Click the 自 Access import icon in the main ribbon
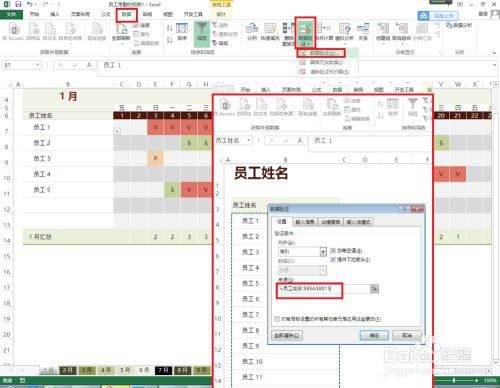The image size is (500, 388). (x=14, y=32)
